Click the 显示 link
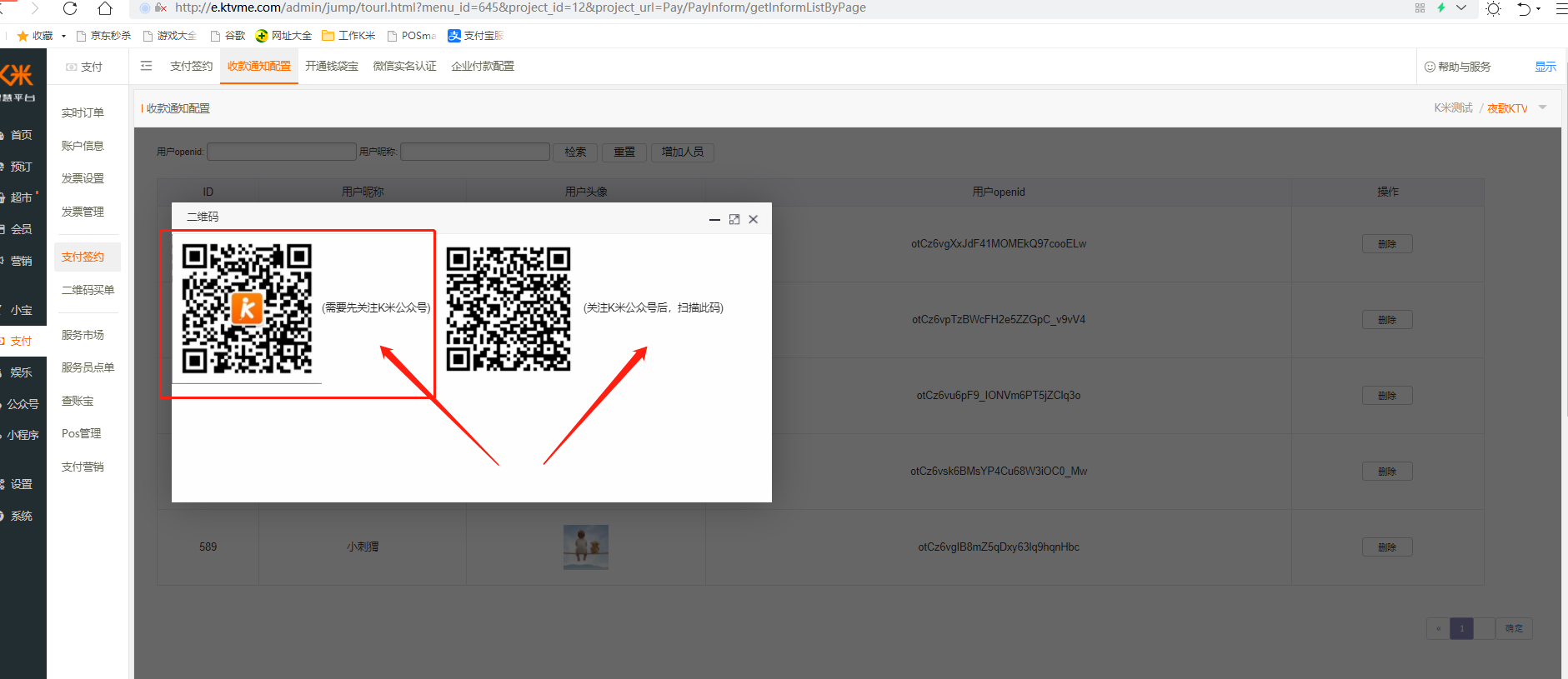Screen dimensions: 1568x679 tap(1545, 67)
